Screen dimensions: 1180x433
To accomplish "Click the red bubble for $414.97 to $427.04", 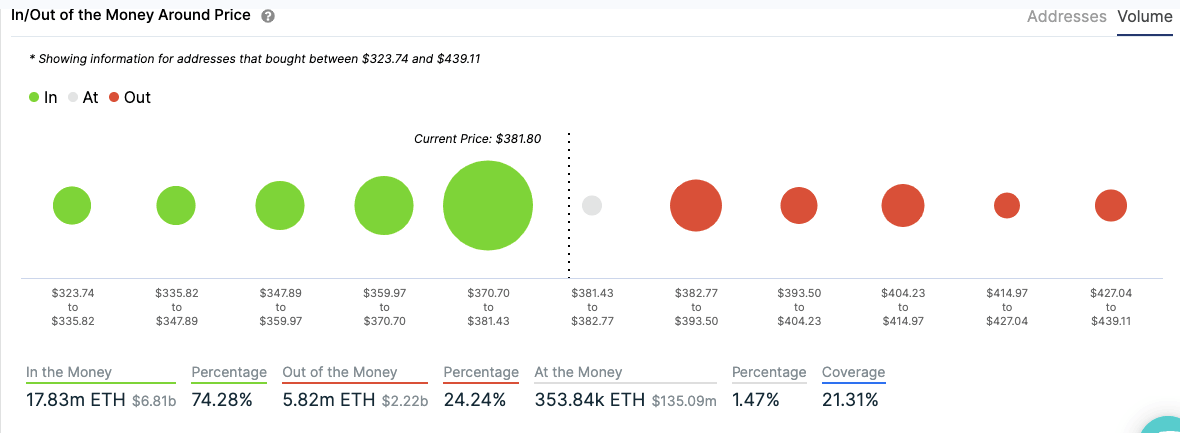I will 1007,206.
